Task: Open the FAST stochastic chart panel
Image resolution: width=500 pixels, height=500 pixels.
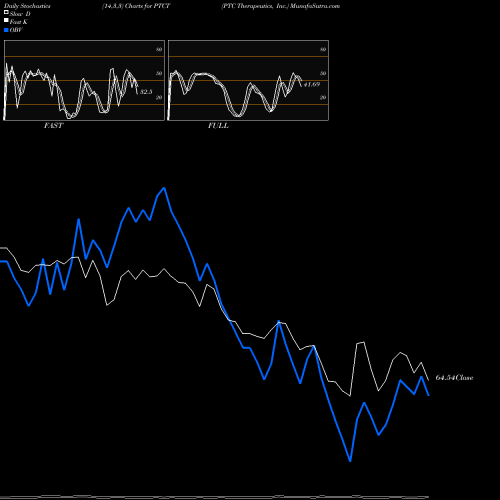Action: tap(84, 80)
